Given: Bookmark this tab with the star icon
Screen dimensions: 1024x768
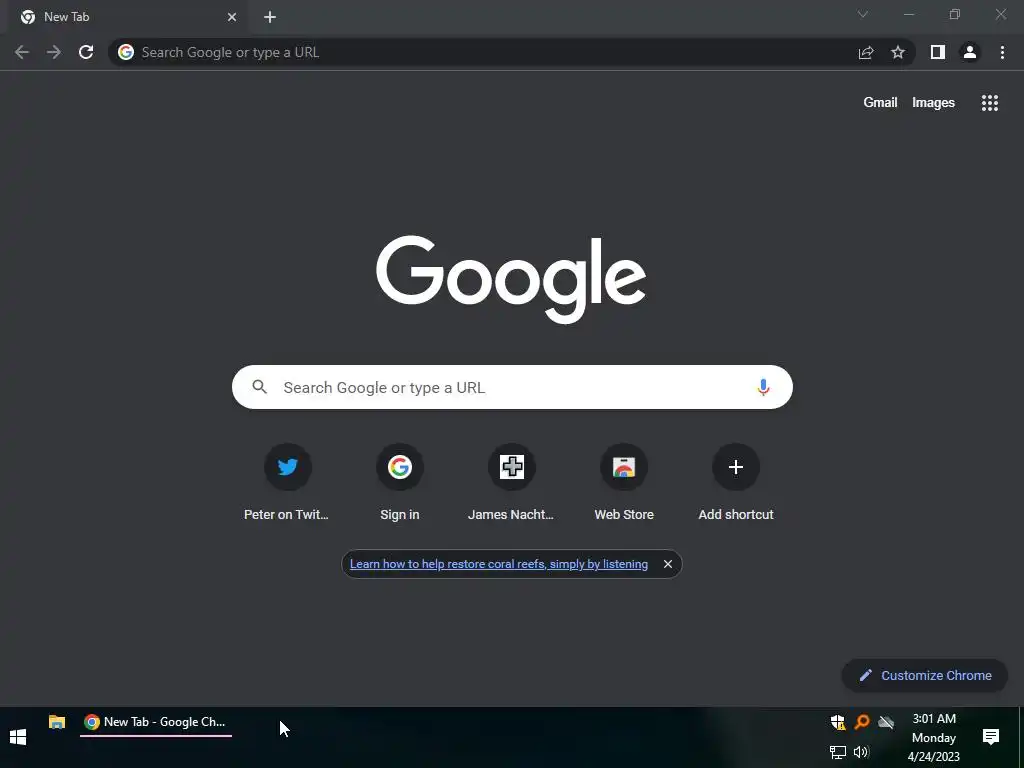Looking at the screenshot, I should pyautogui.click(x=898, y=52).
